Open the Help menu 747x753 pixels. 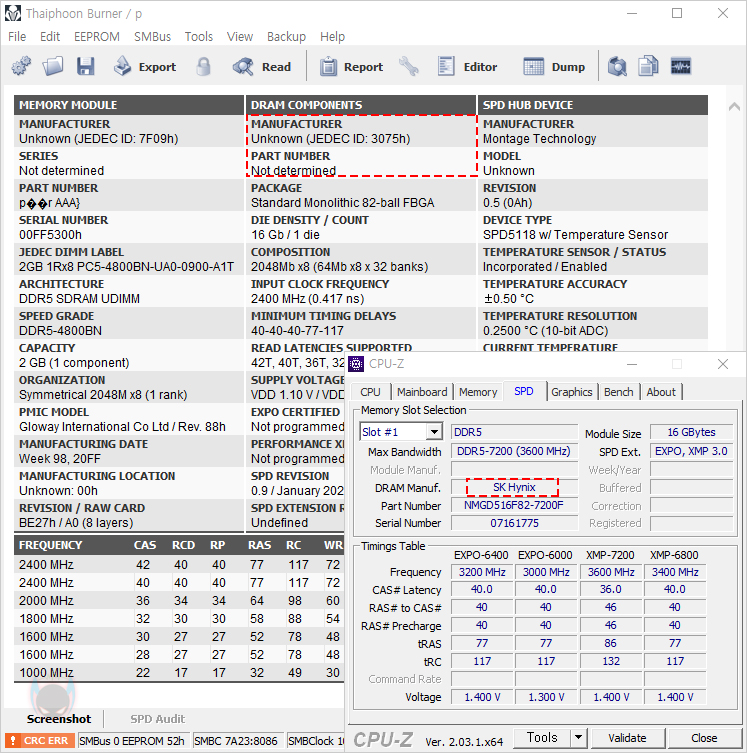tap(332, 36)
